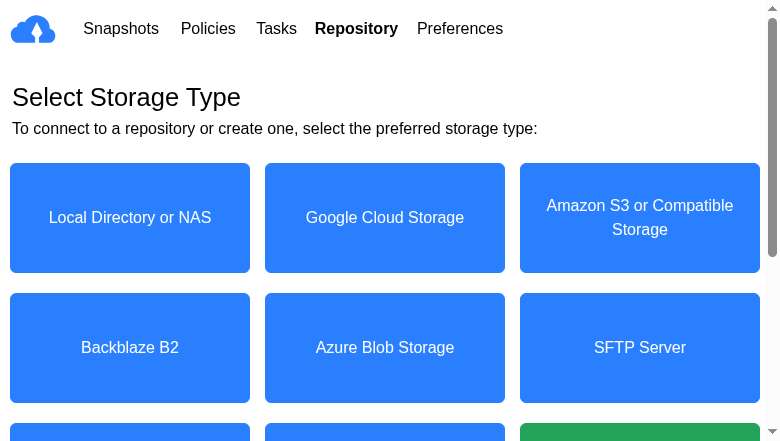
Task: Click the scrollbar track below the thumb
Action: coord(772,340)
